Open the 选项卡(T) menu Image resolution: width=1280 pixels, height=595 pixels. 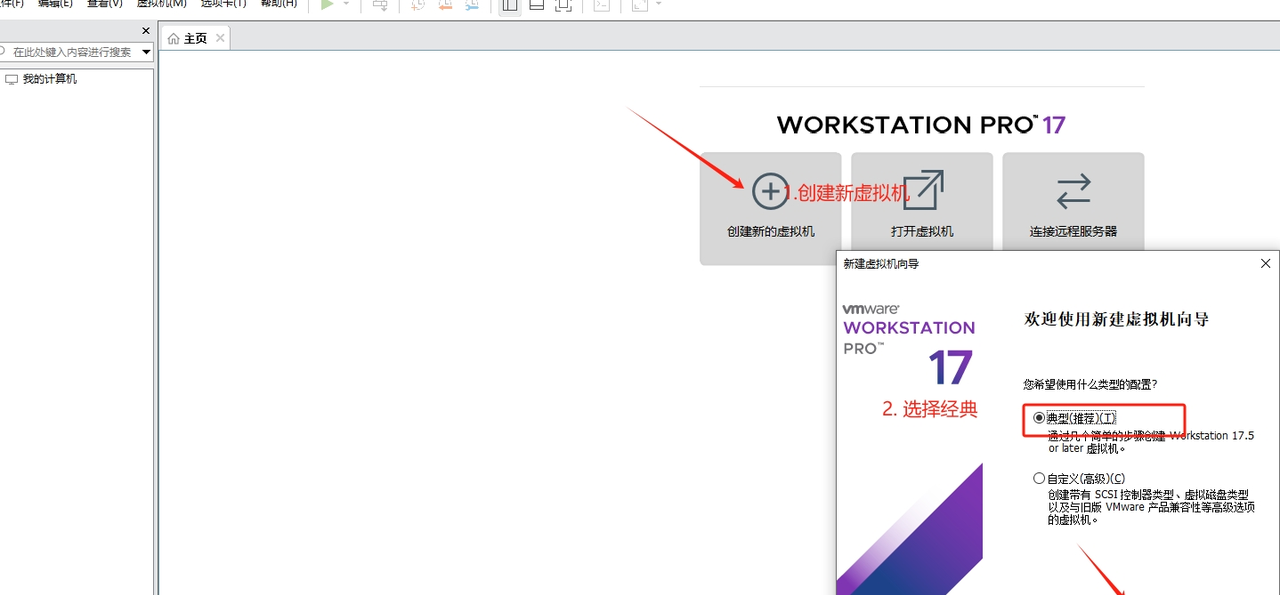(223, 4)
